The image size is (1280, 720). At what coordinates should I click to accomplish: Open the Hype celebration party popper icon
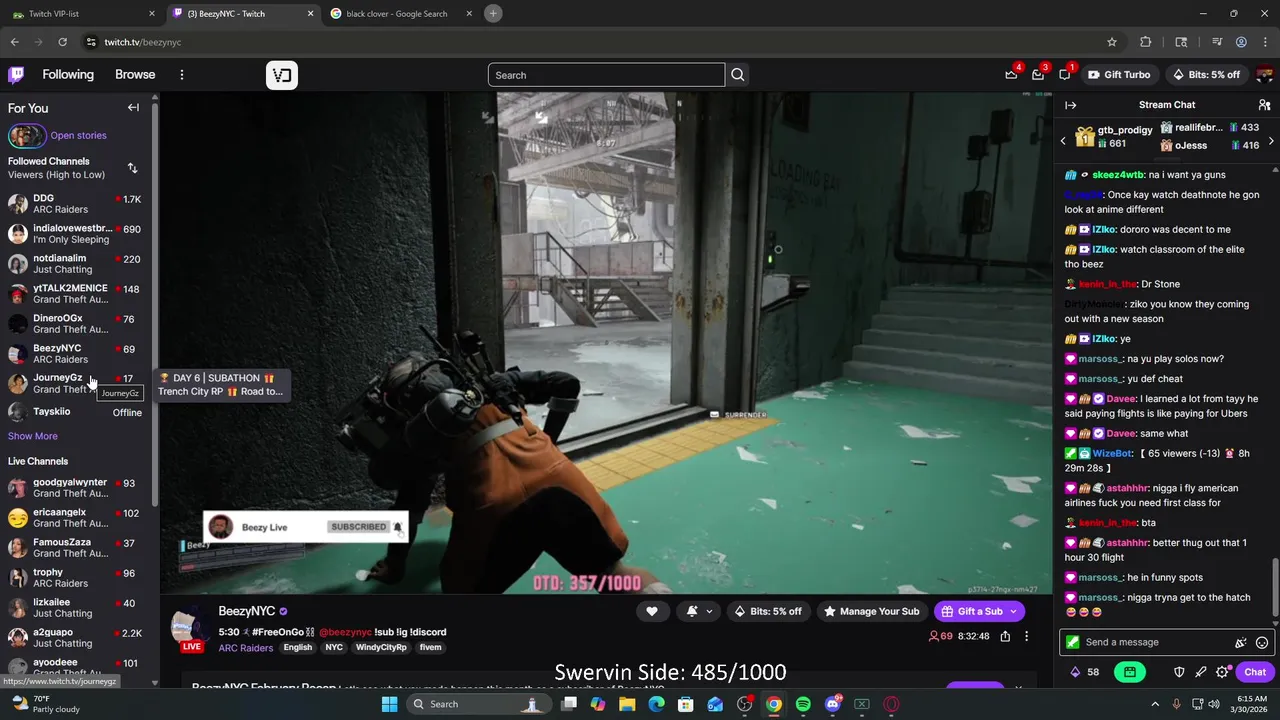[x=1241, y=643]
